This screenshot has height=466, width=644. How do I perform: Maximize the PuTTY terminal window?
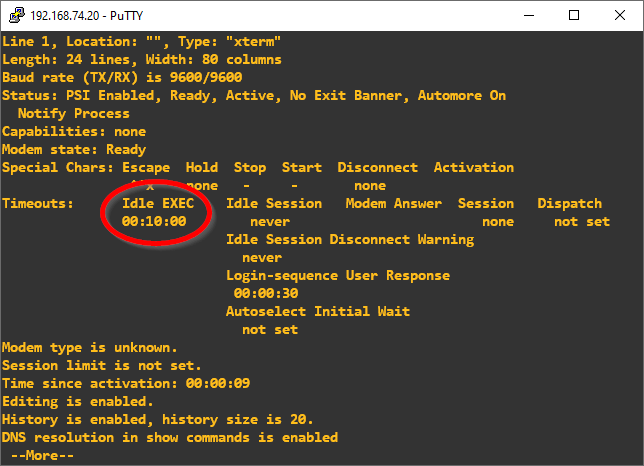pyautogui.click(x=574, y=15)
